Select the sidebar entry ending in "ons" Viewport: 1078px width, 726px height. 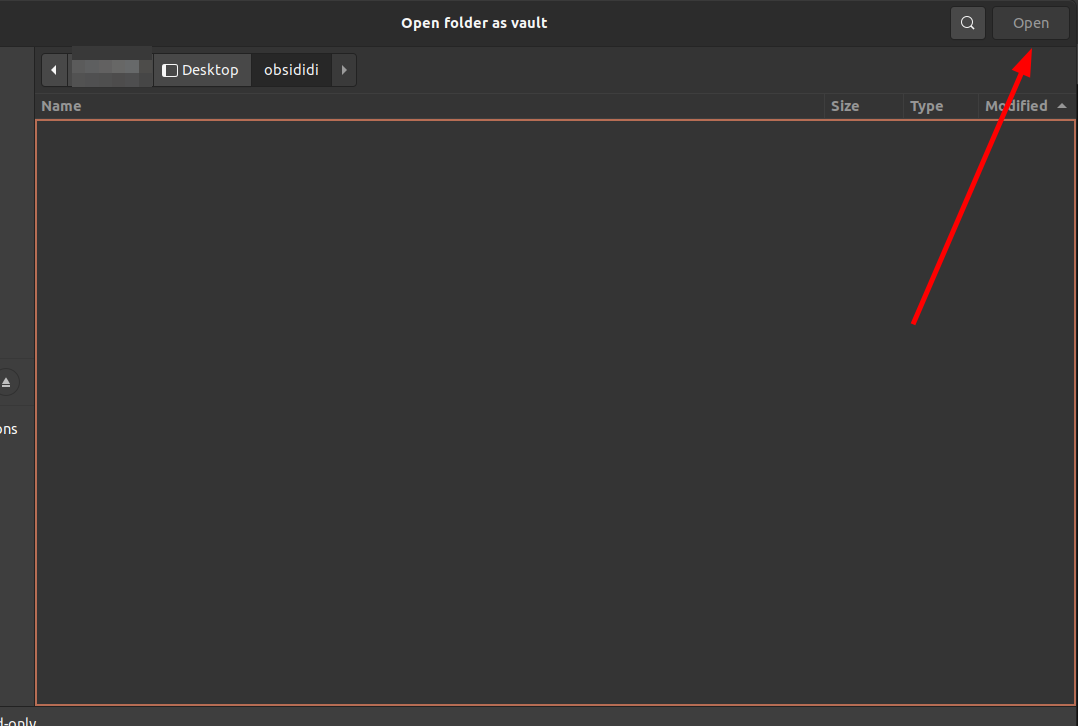tap(8, 429)
